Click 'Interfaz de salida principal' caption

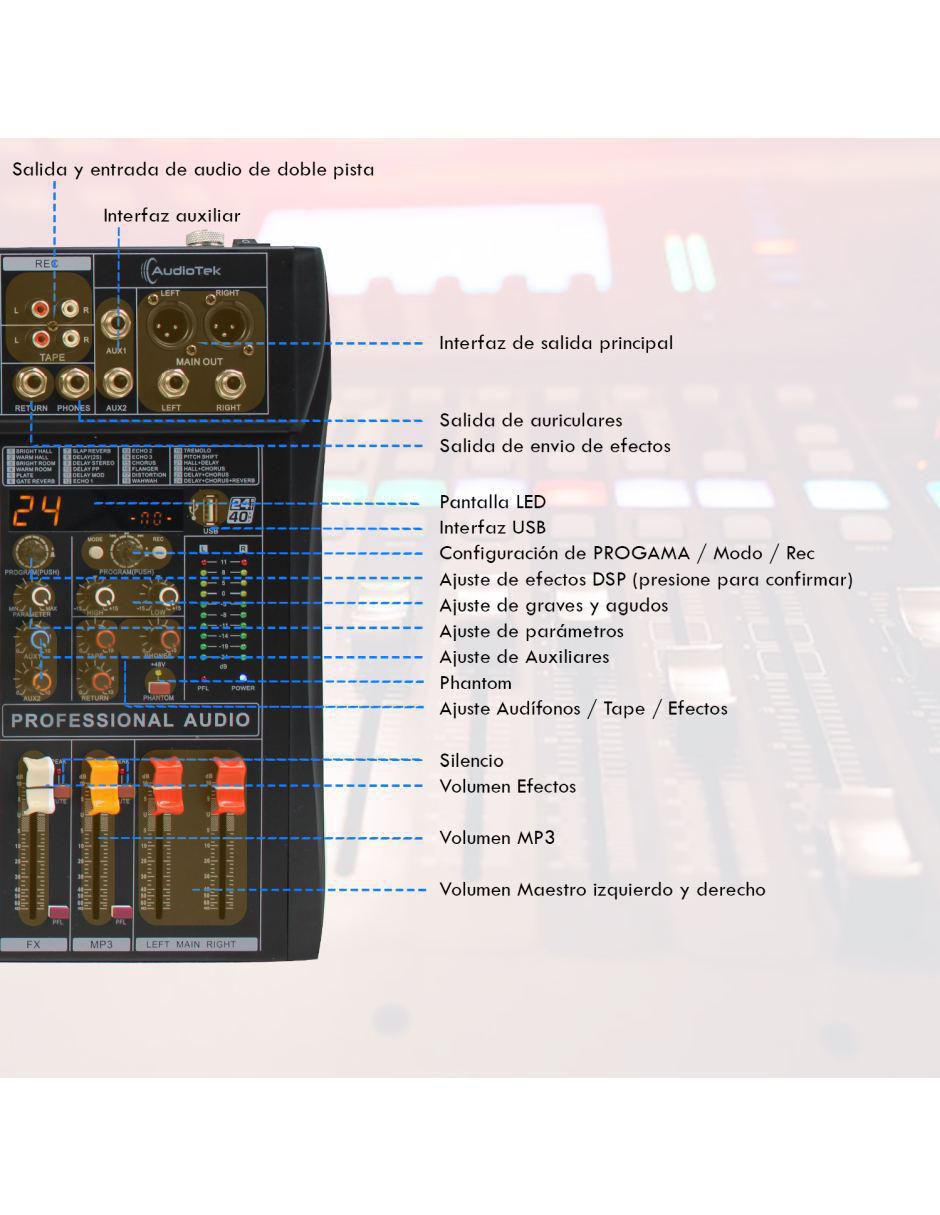coord(556,343)
